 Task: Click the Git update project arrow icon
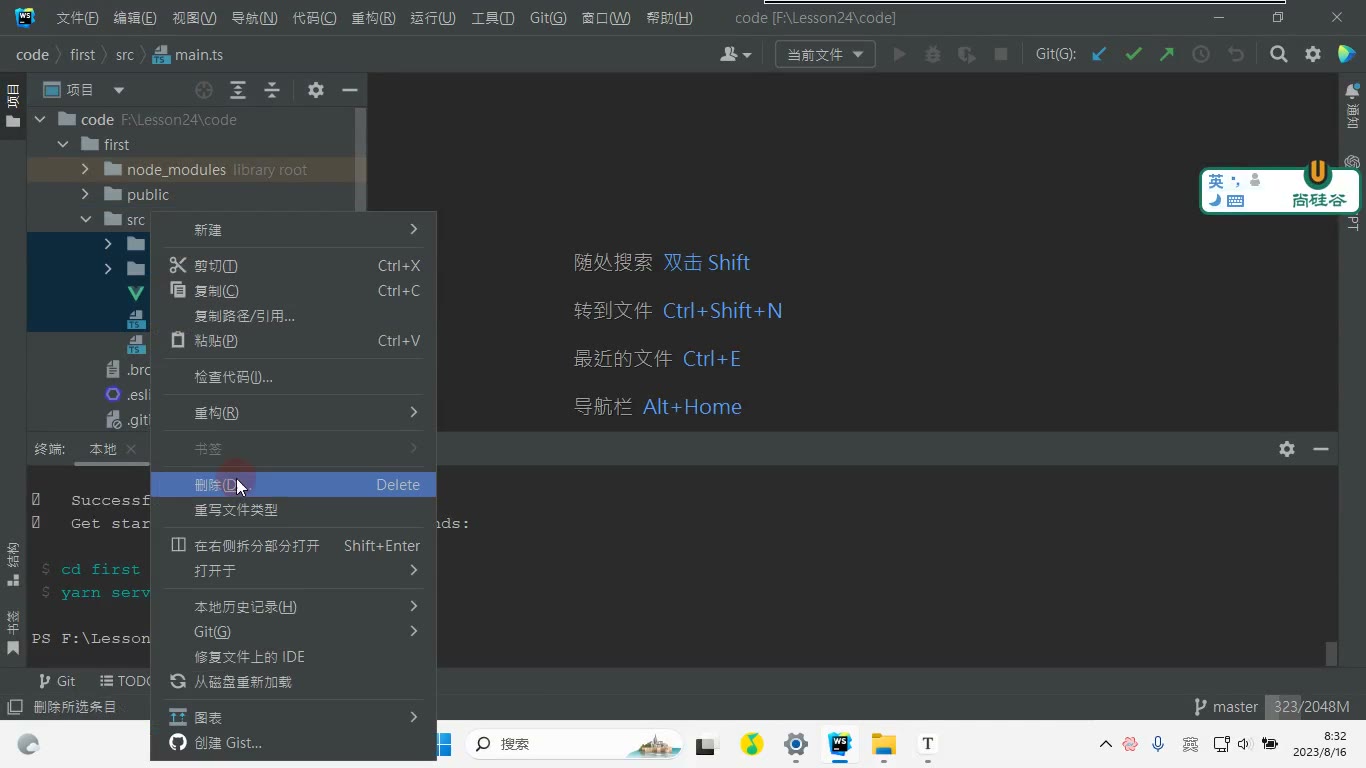(1099, 55)
